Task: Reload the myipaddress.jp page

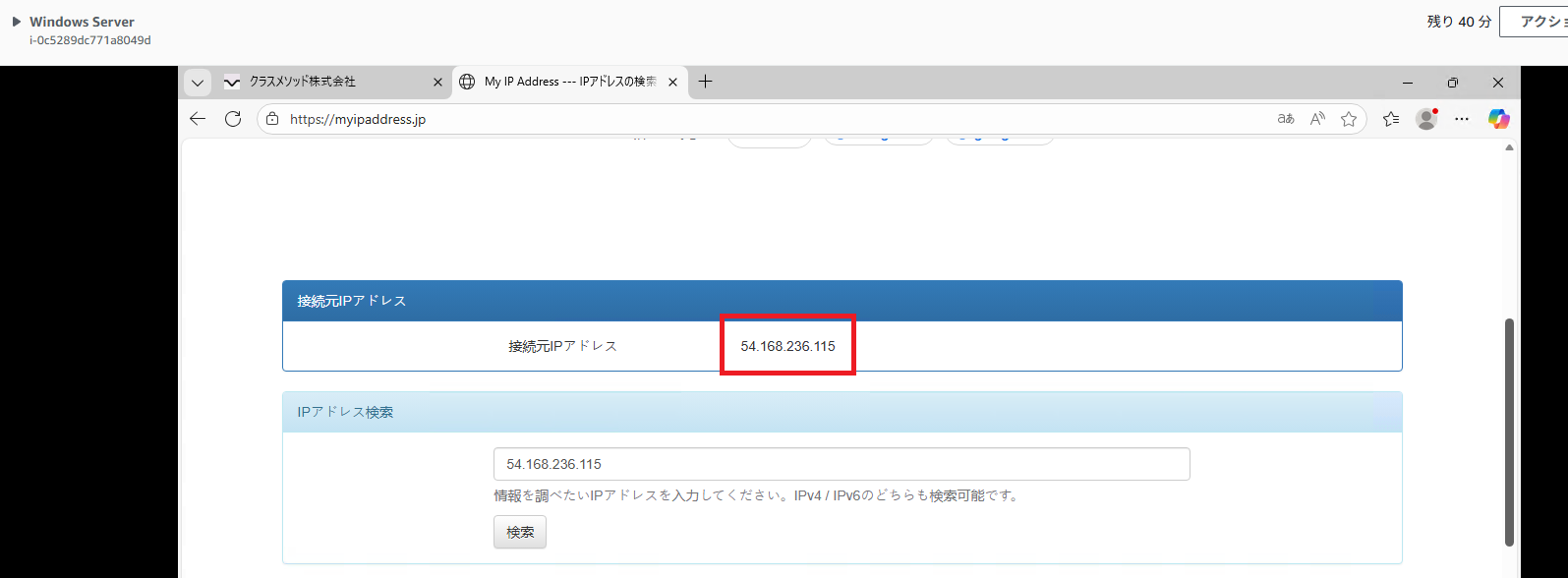Action: pos(233,119)
